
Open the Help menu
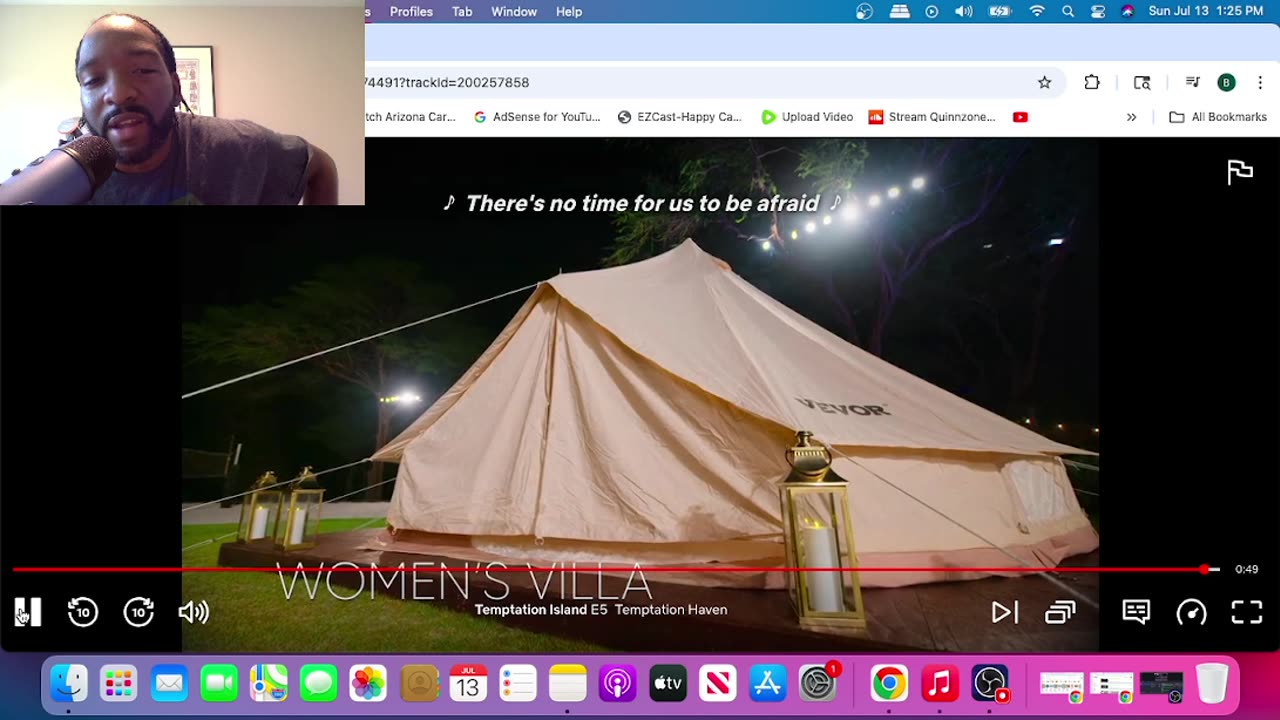569,12
